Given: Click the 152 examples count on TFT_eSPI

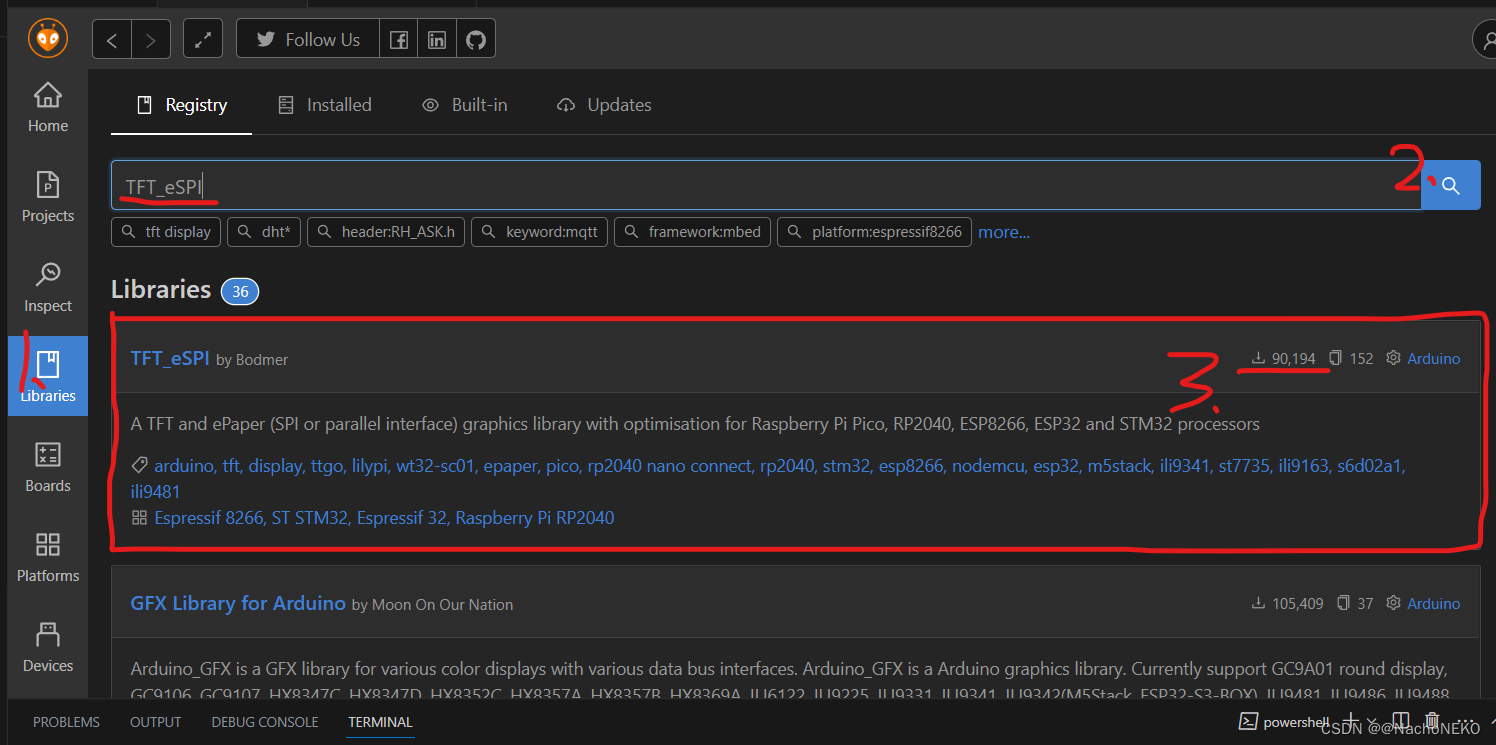Looking at the screenshot, I should pos(1351,358).
